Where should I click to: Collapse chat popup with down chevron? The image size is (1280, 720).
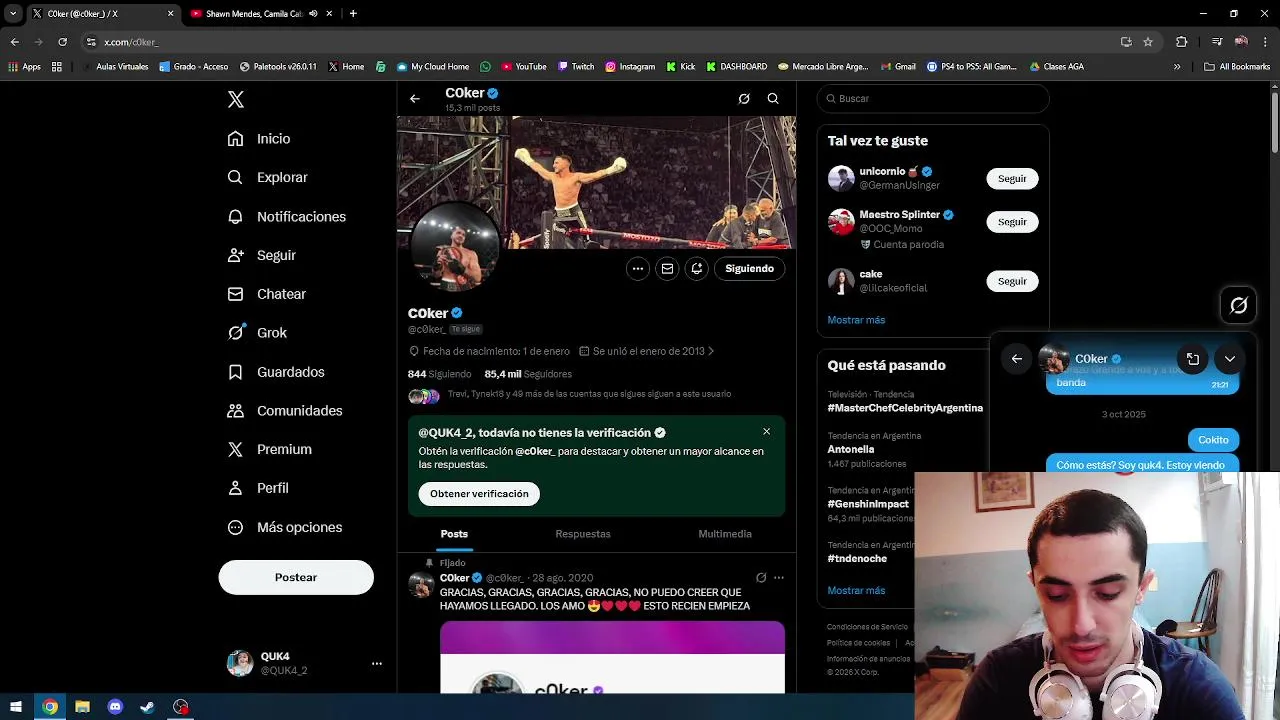pos(1230,359)
